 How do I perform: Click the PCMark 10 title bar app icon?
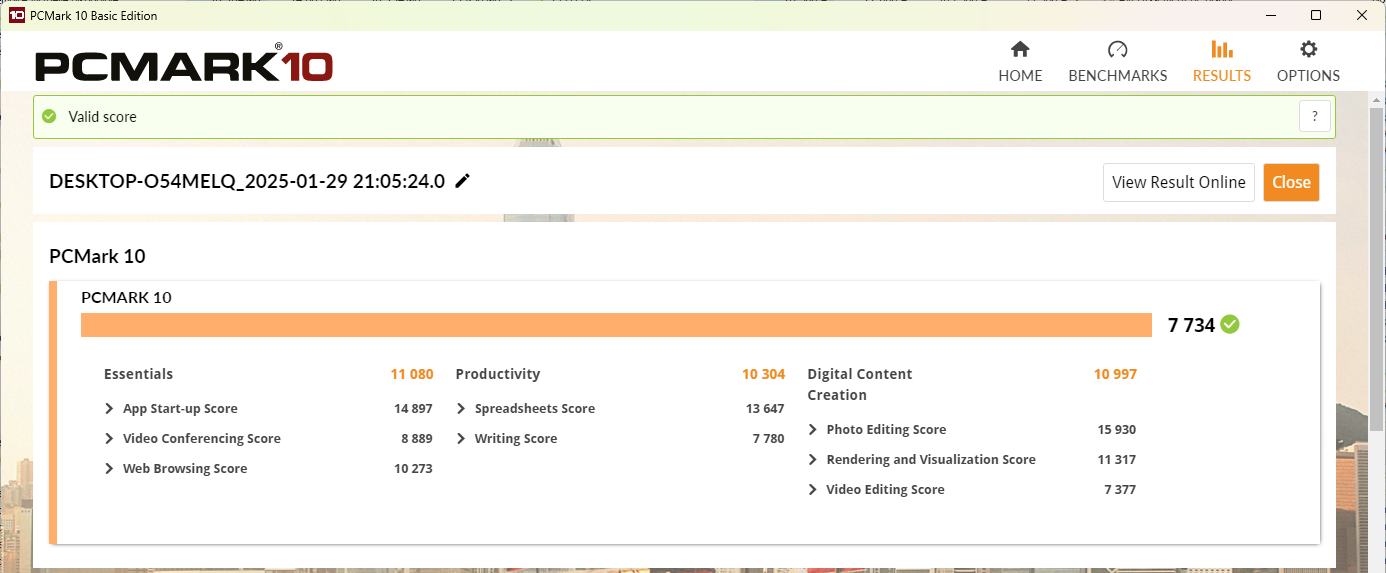[x=17, y=15]
